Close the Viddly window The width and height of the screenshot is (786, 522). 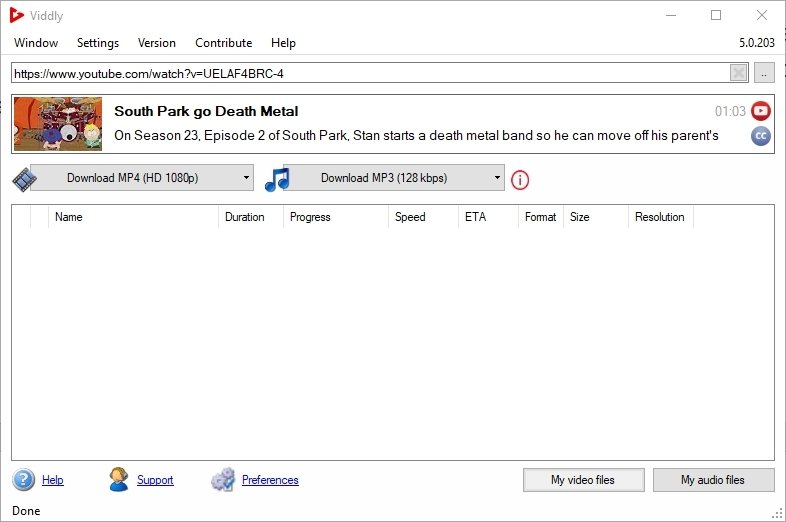(x=762, y=16)
